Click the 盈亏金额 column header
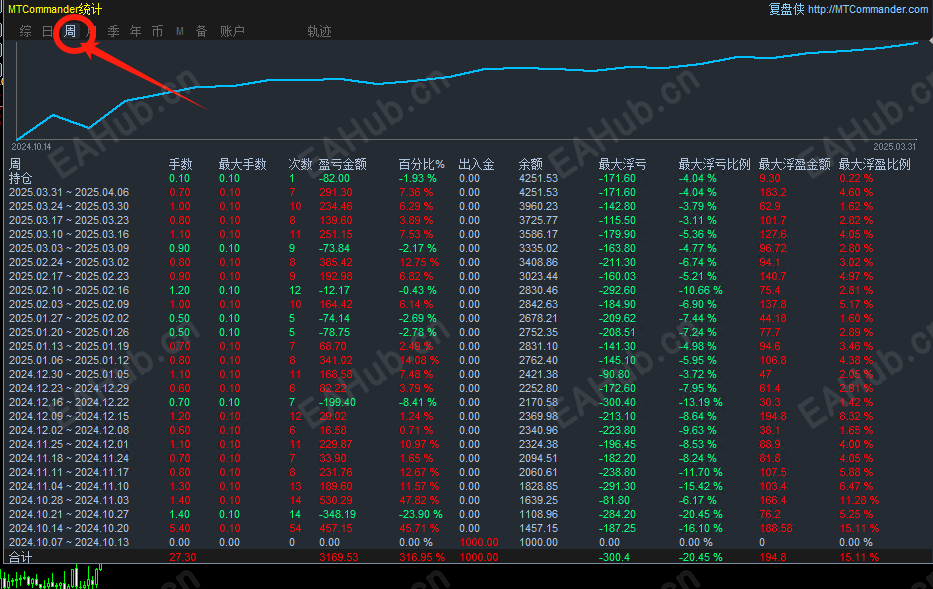 (342, 164)
